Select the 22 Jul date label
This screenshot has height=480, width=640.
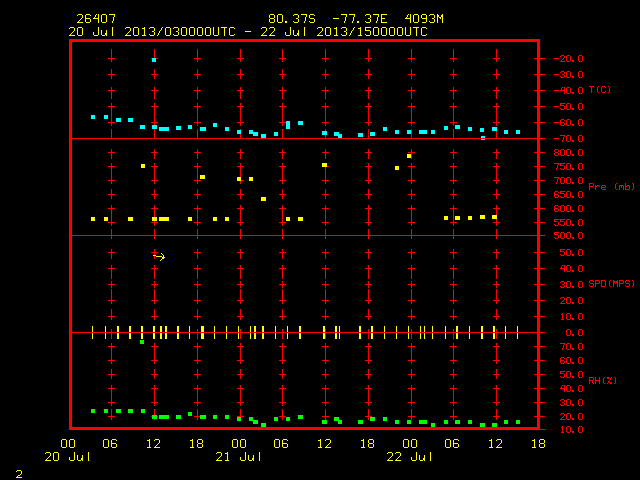[410, 457]
